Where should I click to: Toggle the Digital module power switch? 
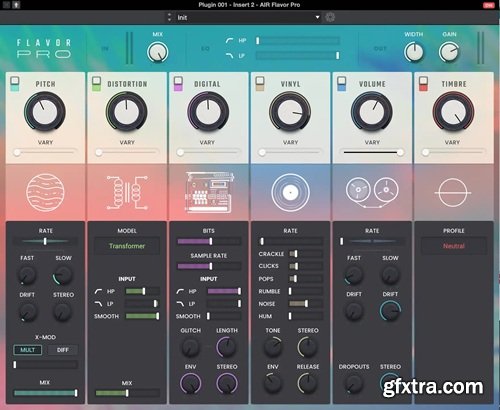[x=178, y=84]
